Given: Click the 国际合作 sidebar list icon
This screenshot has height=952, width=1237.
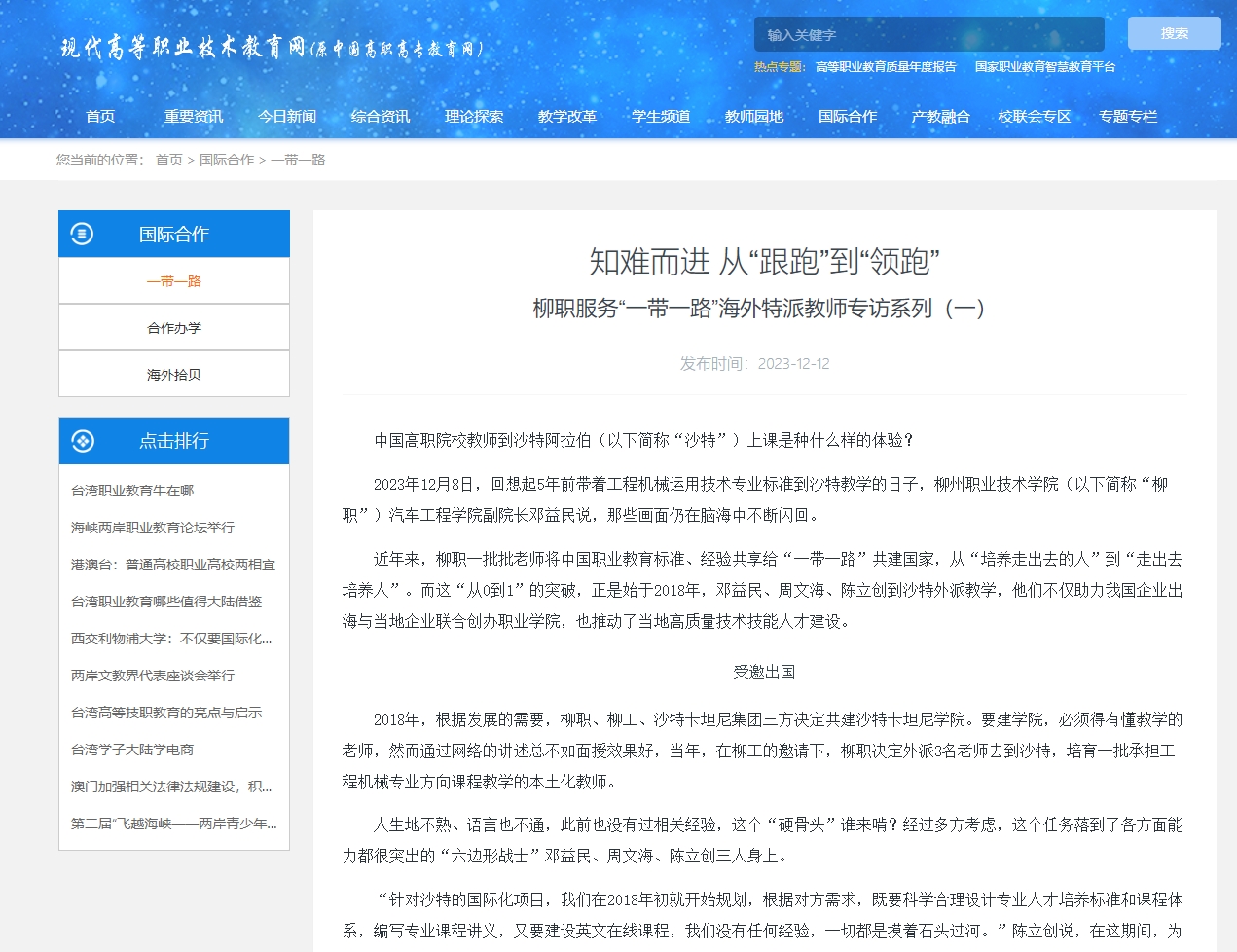Looking at the screenshot, I should [x=83, y=234].
